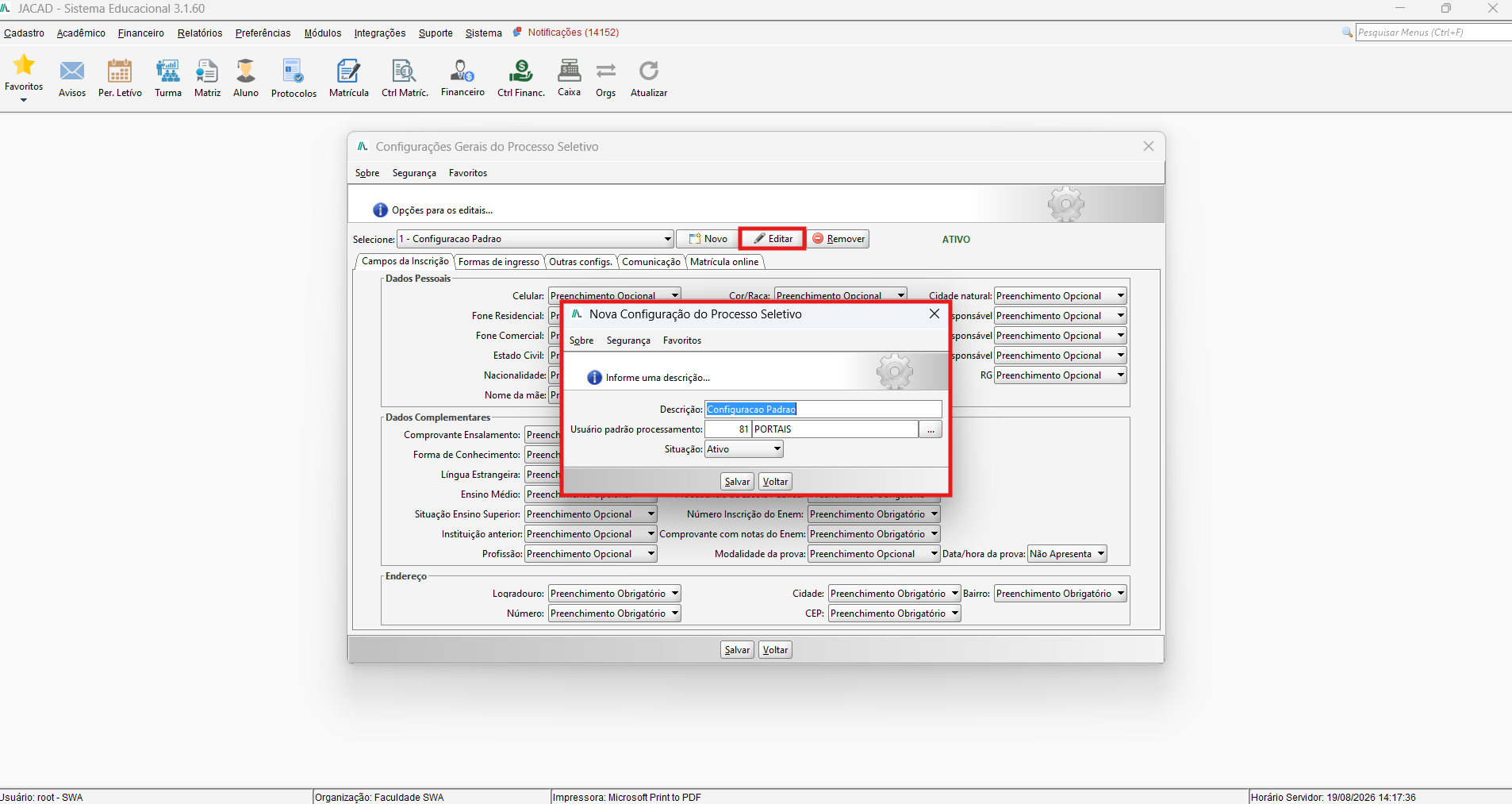Click the Novo button
This screenshot has width=1512, height=804.
tap(708, 239)
